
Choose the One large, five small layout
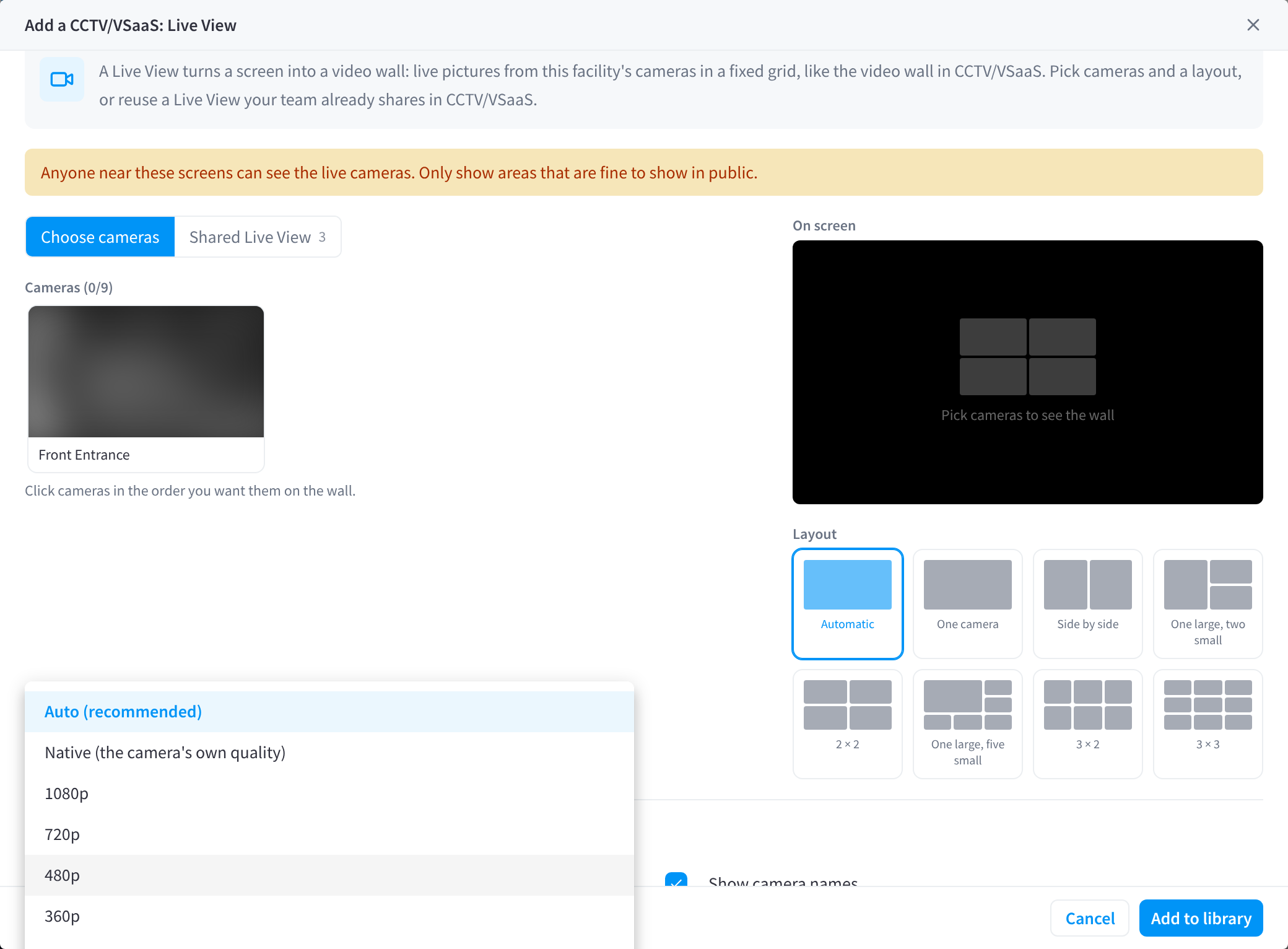[x=968, y=724]
